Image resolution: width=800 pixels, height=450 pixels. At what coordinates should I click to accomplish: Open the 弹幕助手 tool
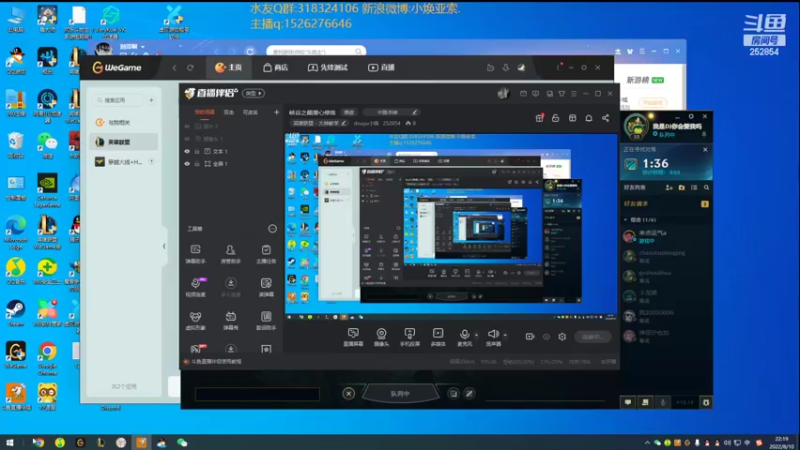(195, 254)
